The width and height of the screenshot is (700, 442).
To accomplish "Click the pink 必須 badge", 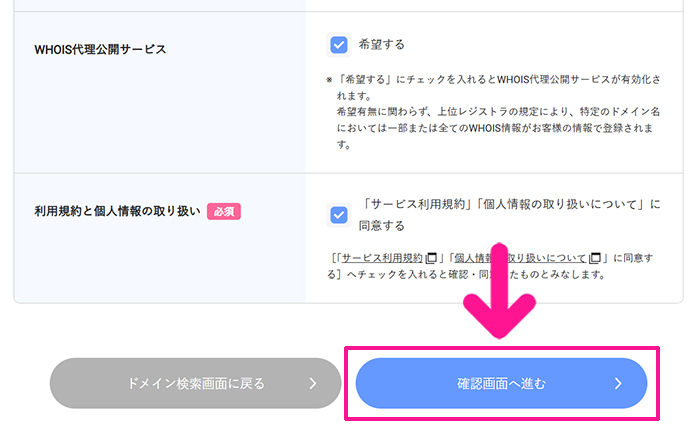I will point(224,211).
